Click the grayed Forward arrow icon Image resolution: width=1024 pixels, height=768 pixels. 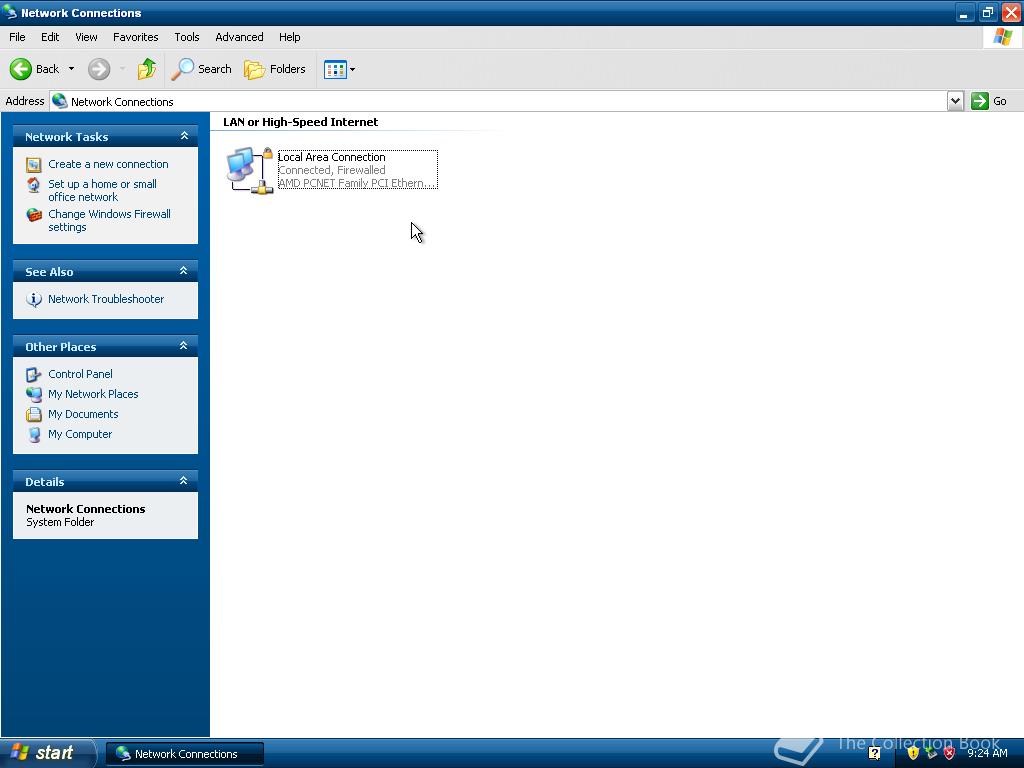99,69
